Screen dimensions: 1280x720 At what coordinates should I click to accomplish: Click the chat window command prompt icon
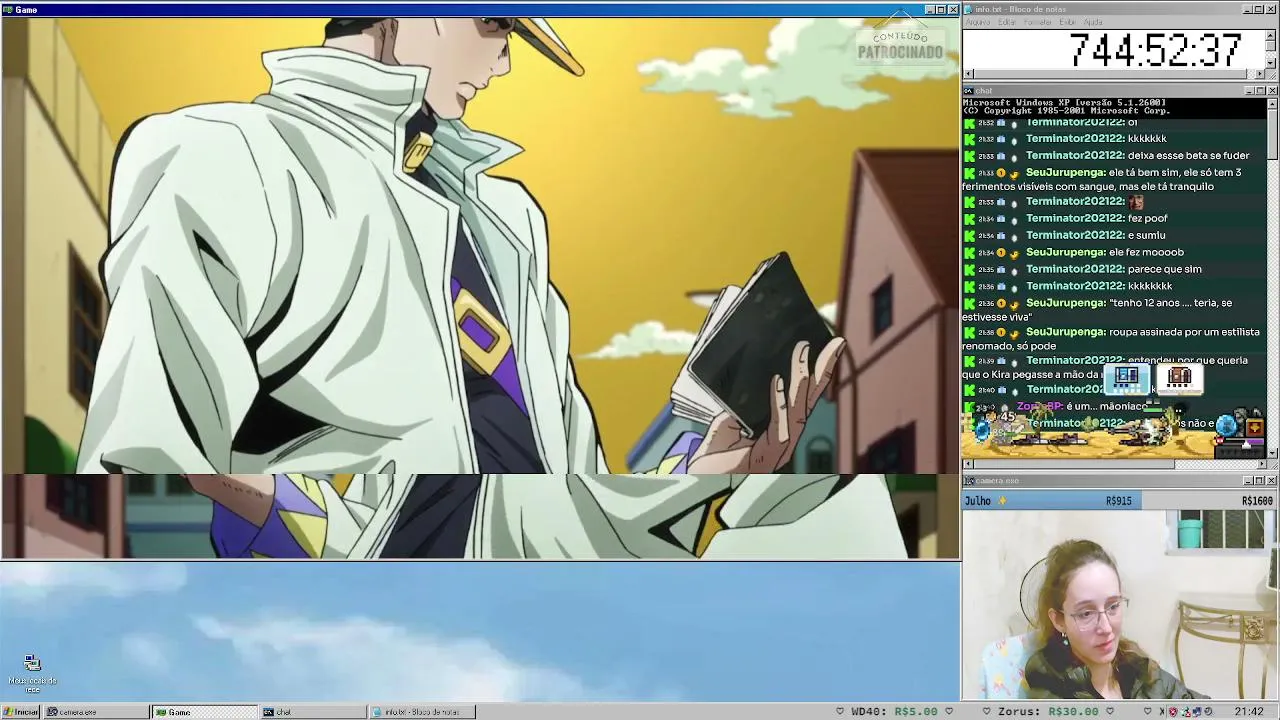click(968, 91)
